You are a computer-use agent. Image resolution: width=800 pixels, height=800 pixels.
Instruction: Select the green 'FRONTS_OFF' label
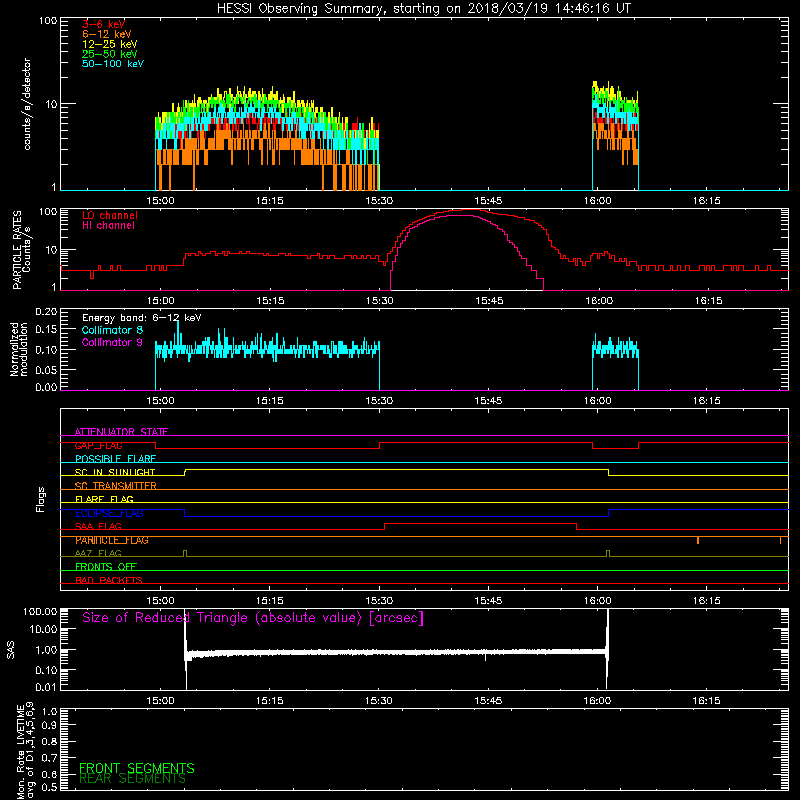click(x=106, y=567)
